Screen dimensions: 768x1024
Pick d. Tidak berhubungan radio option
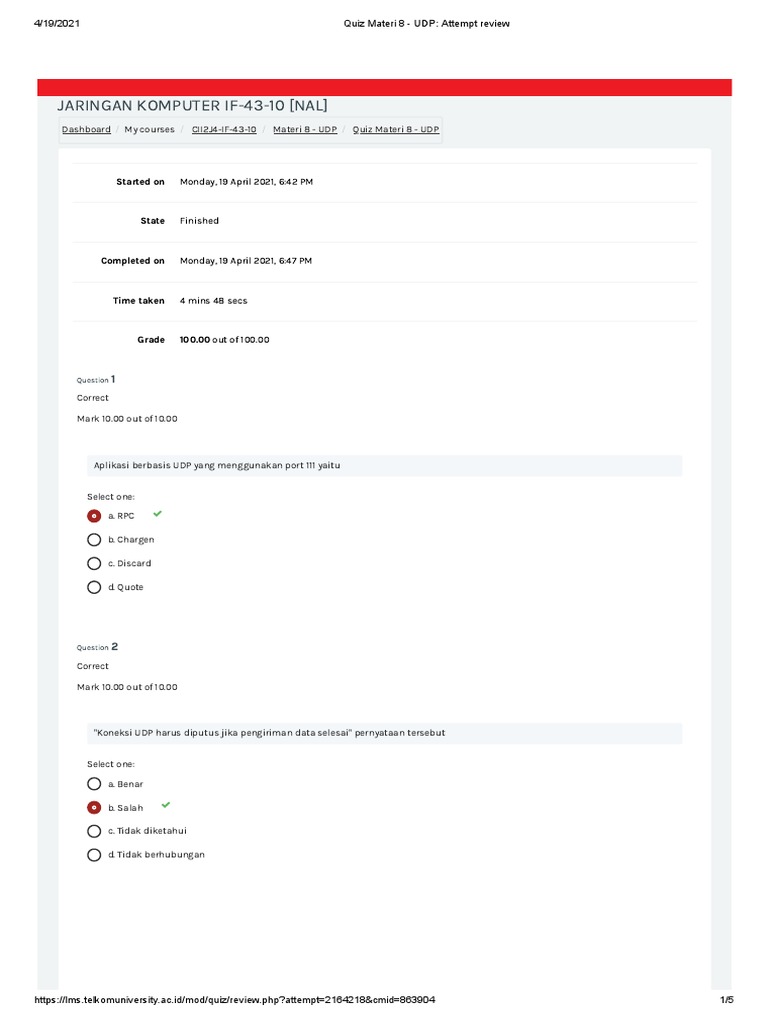pyautogui.click(x=94, y=855)
